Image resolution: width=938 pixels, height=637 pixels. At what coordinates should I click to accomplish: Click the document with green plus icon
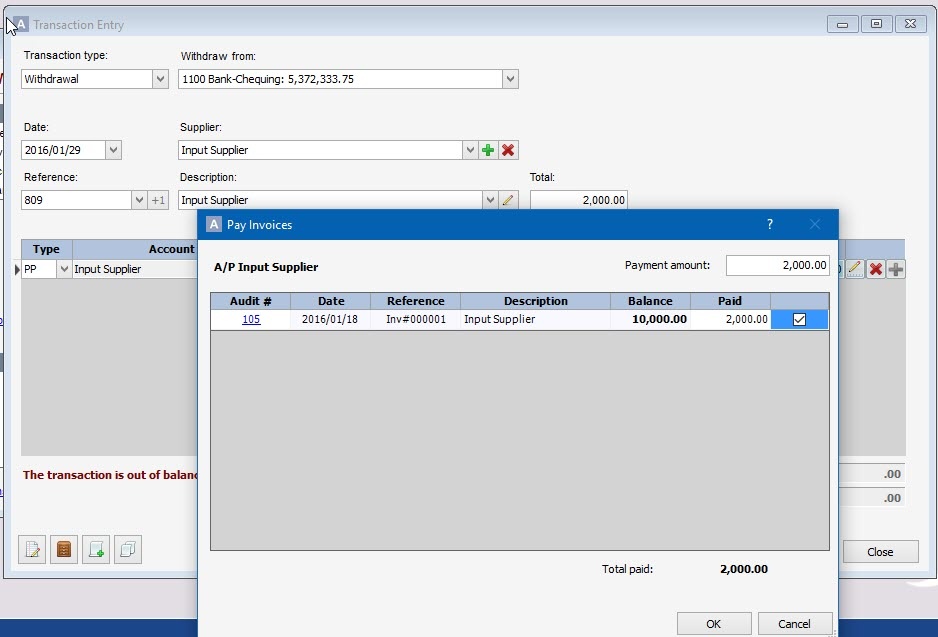pos(96,549)
